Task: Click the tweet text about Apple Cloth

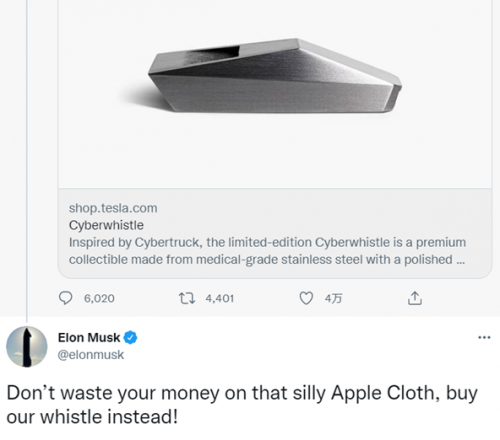Action: (x=242, y=405)
